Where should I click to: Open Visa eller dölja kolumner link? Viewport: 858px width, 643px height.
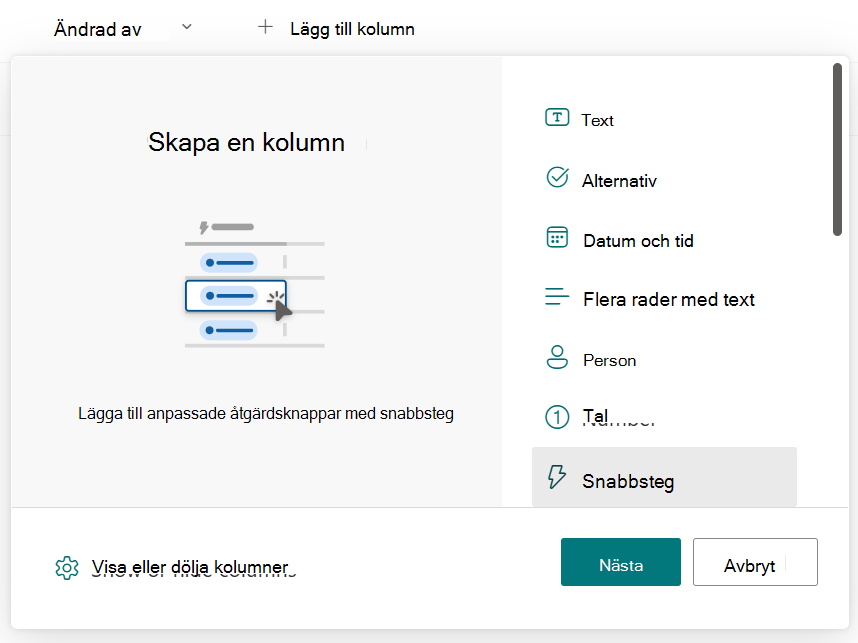pos(190,567)
